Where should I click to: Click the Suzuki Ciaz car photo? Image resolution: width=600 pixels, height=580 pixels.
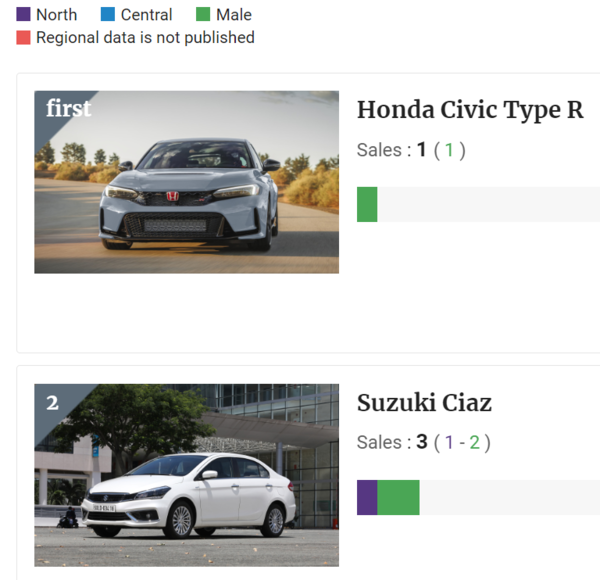[186, 475]
